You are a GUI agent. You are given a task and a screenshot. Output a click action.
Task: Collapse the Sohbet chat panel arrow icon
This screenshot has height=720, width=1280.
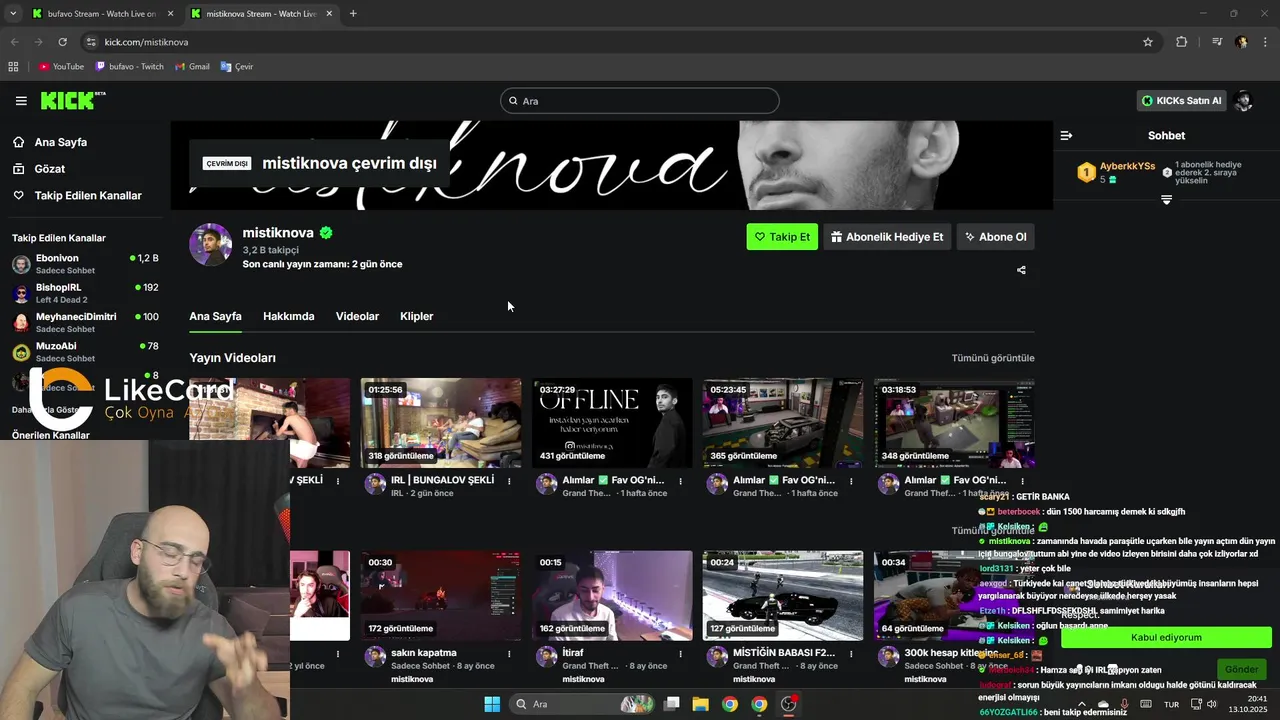[x=1066, y=135]
